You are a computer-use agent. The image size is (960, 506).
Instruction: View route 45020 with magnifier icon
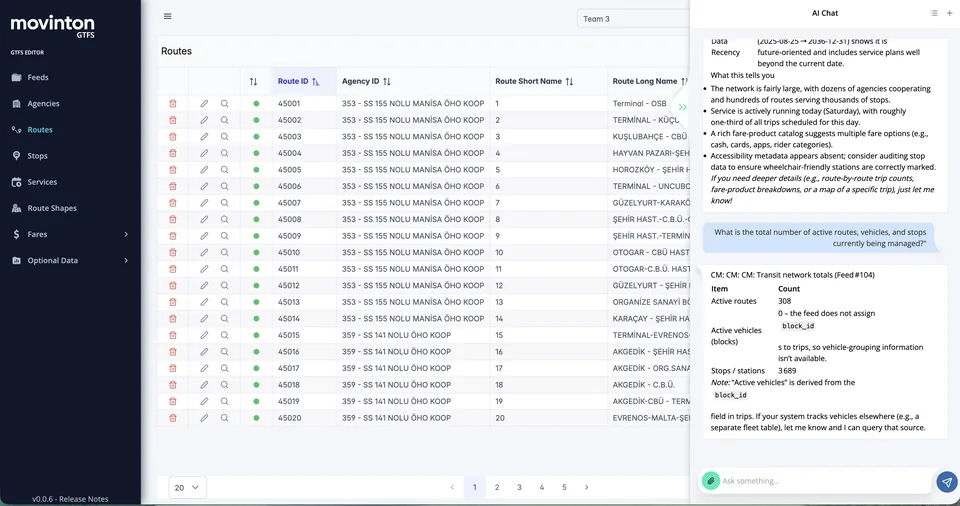(x=225, y=418)
